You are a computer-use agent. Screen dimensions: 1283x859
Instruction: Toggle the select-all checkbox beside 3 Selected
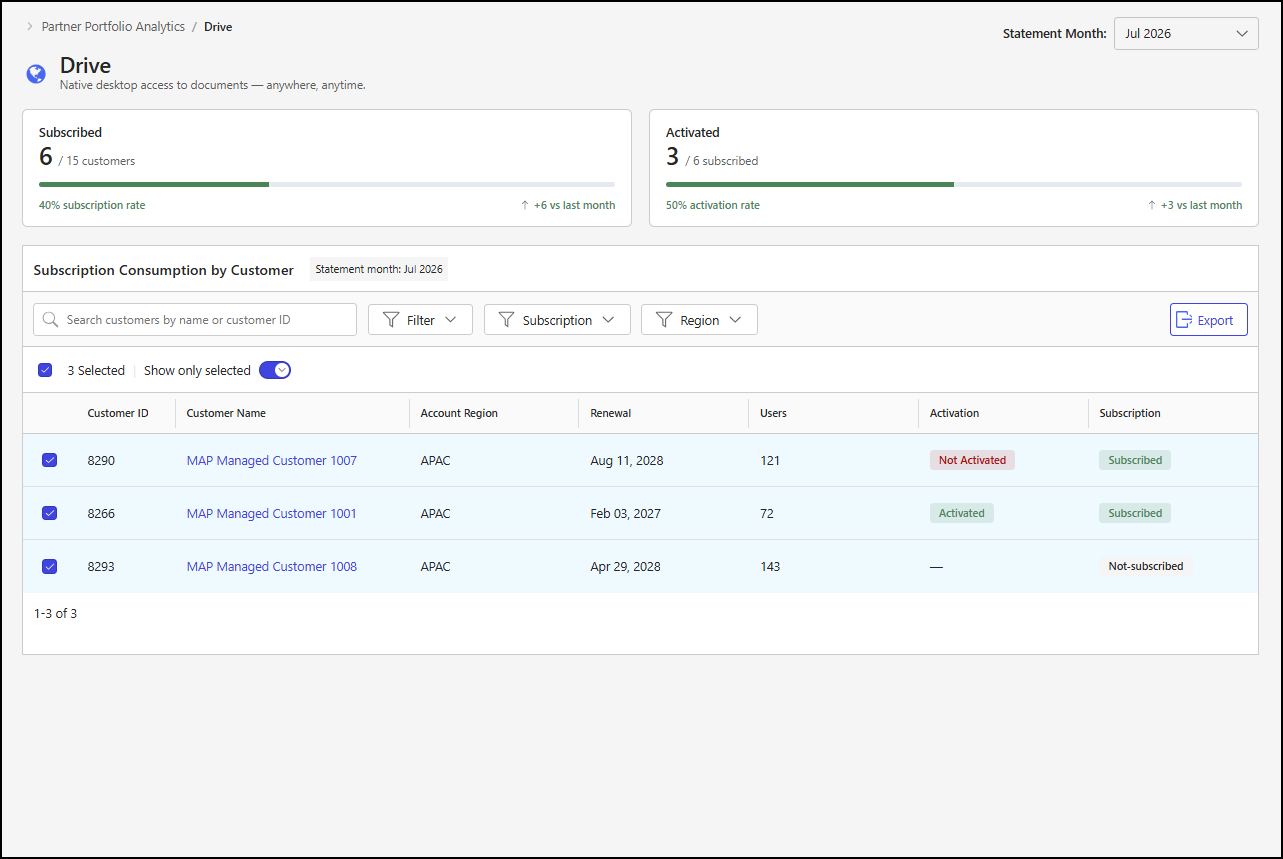[45, 370]
